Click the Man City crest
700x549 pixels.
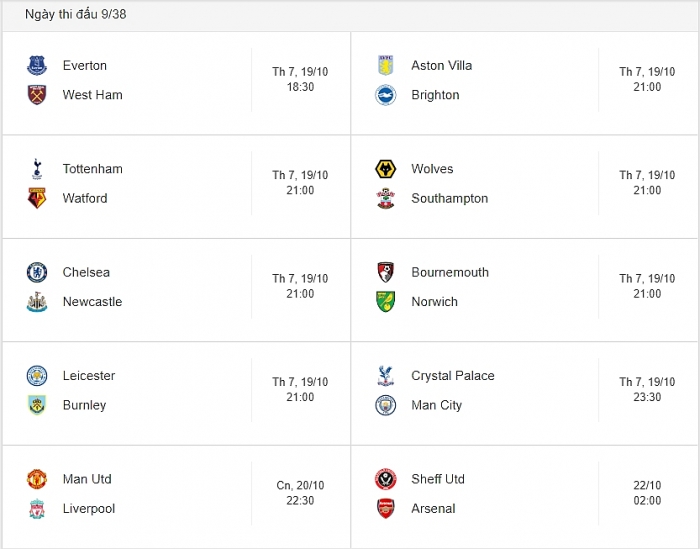point(385,405)
